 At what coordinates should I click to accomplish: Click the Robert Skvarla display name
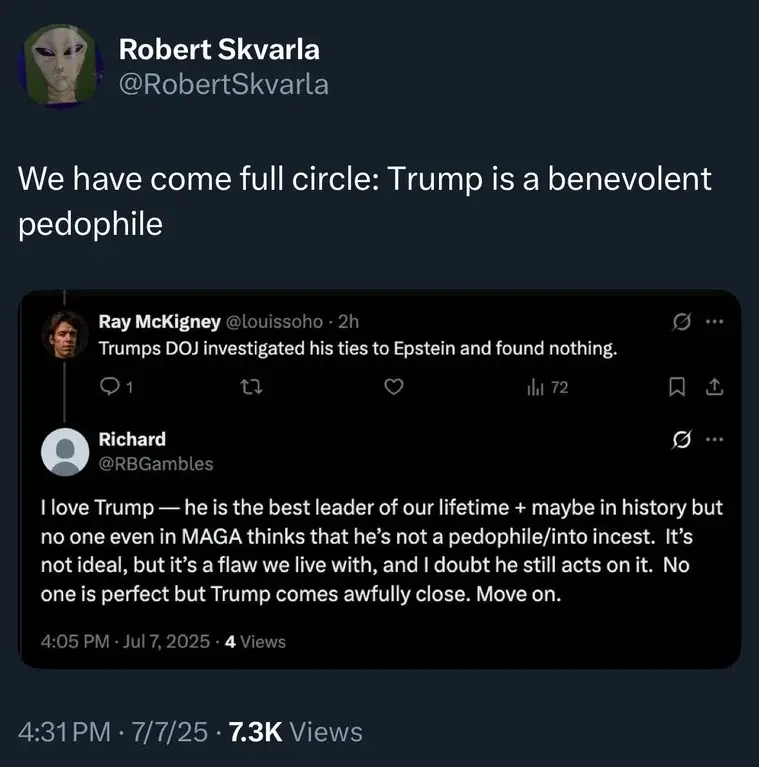[219, 50]
